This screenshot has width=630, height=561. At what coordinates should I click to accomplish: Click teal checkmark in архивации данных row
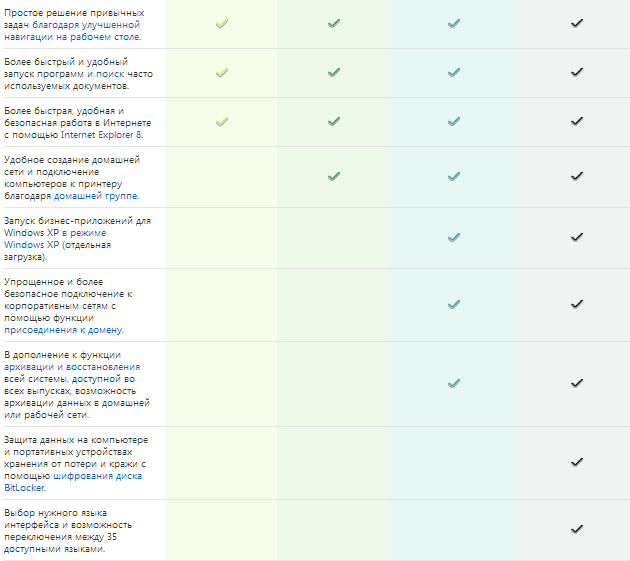[x=454, y=384]
